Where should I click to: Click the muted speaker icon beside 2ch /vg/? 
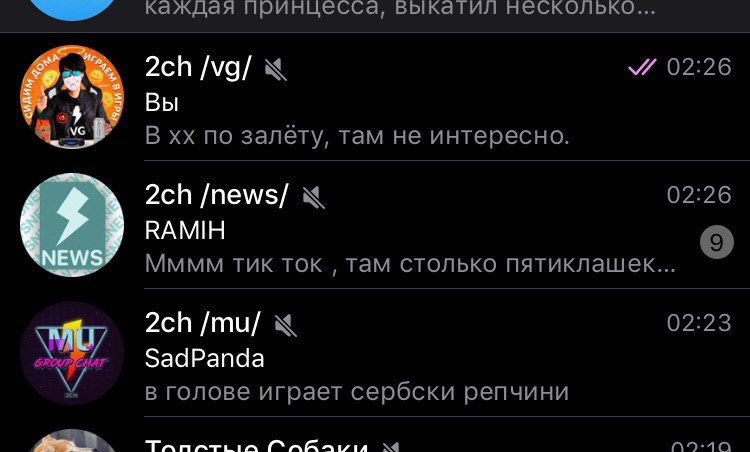point(276,69)
